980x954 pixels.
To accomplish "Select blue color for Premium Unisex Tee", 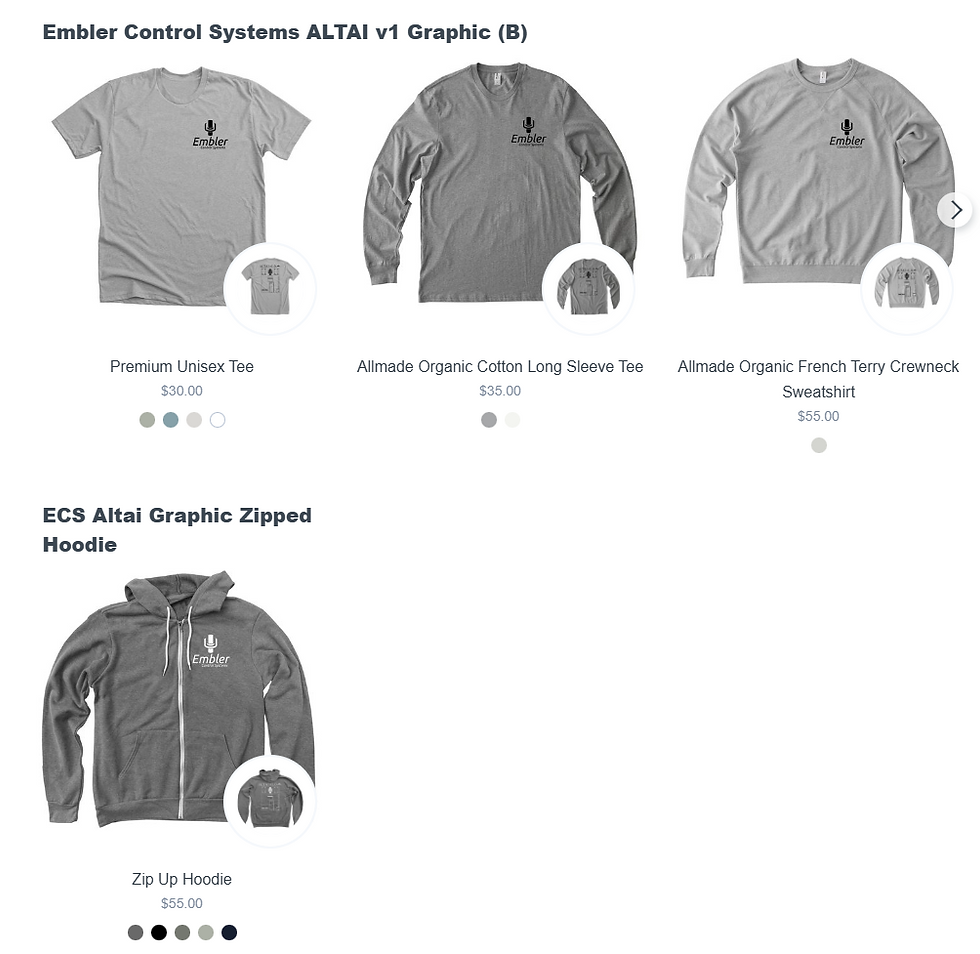I will coord(171,420).
